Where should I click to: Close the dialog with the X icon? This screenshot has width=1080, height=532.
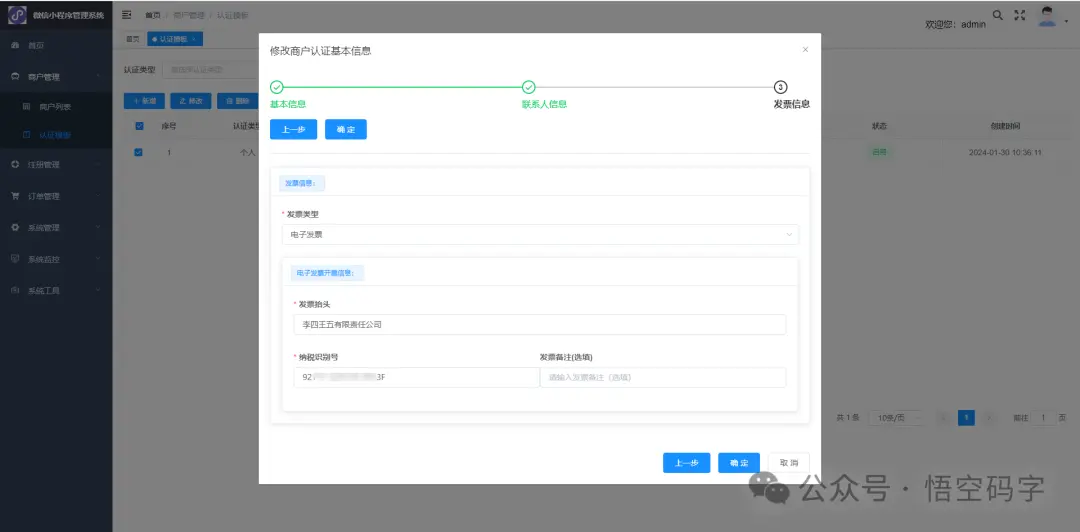point(805,50)
